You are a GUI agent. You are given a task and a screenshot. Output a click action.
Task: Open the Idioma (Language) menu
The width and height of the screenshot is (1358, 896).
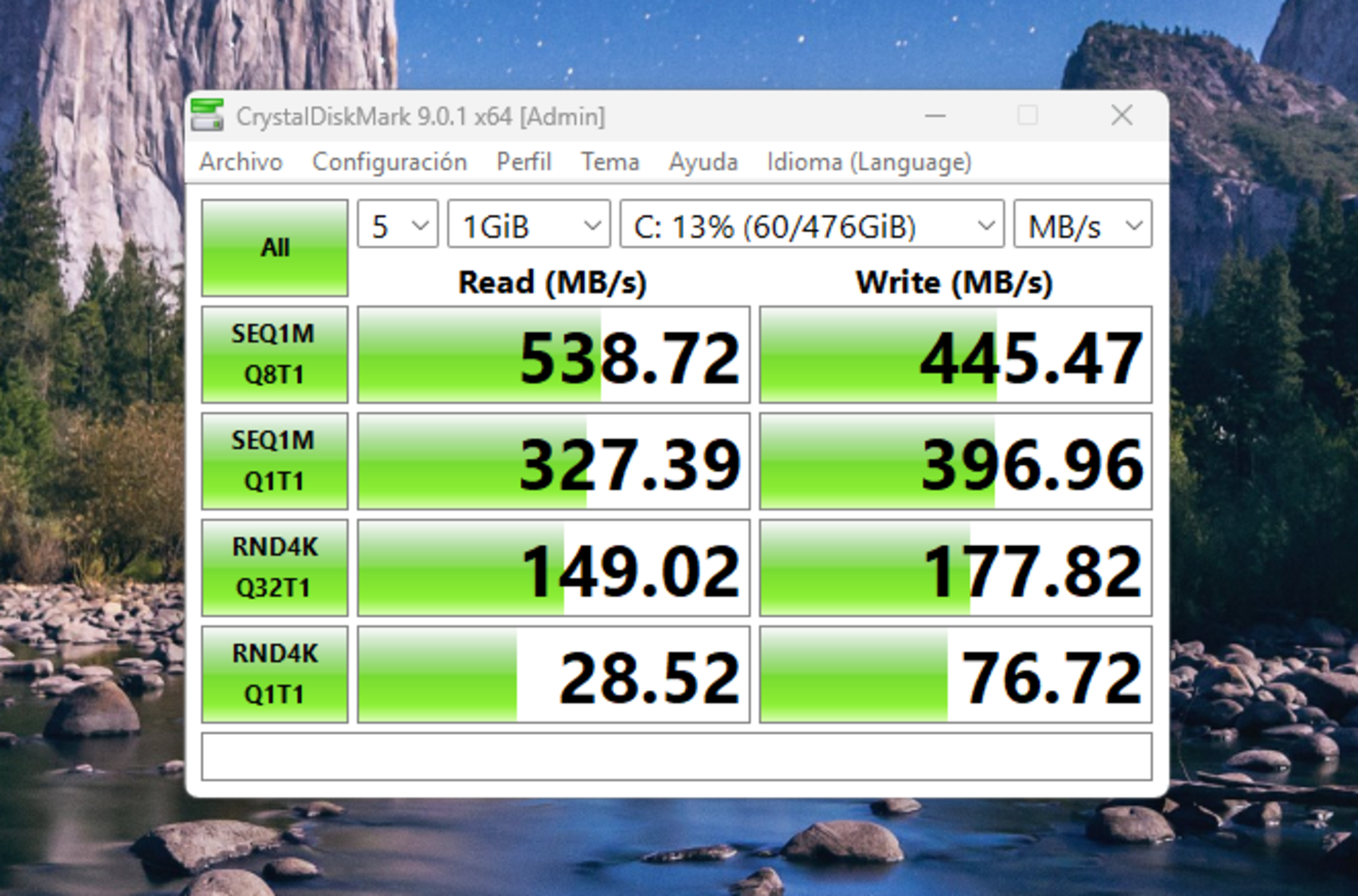tap(869, 162)
